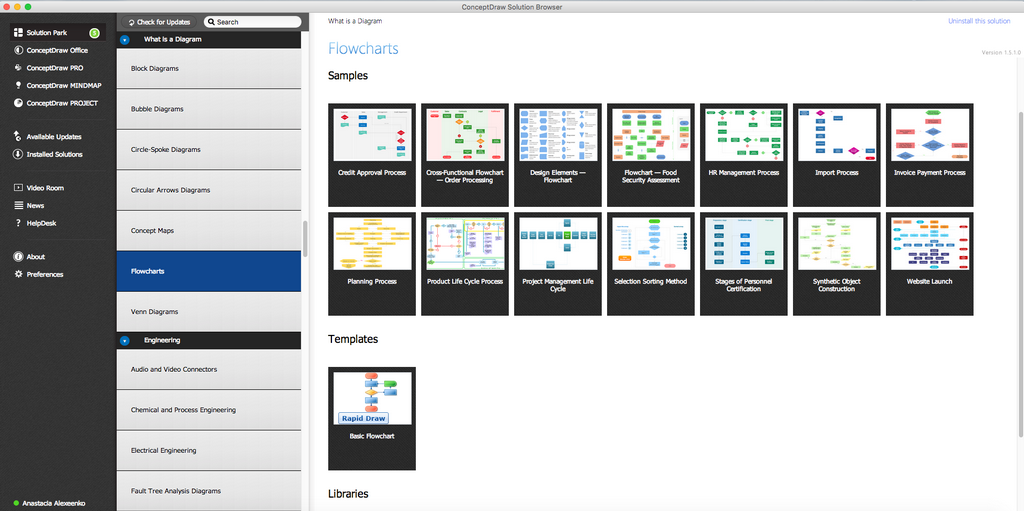
Task: Open Product Life Cycle Process sample
Action: coord(465,264)
